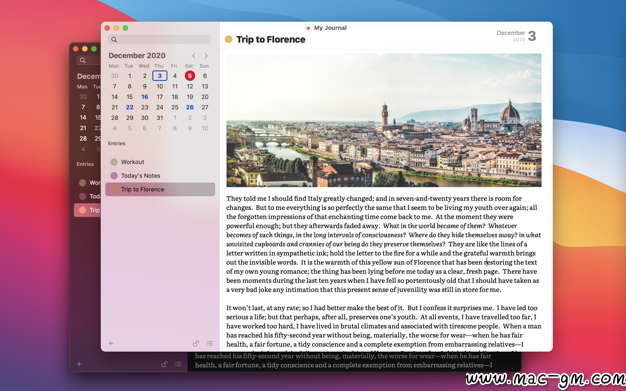Viewport: 626px width, 391px height.
Task: Select red-circled day 5 in front calendar
Action: [x=190, y=75]
